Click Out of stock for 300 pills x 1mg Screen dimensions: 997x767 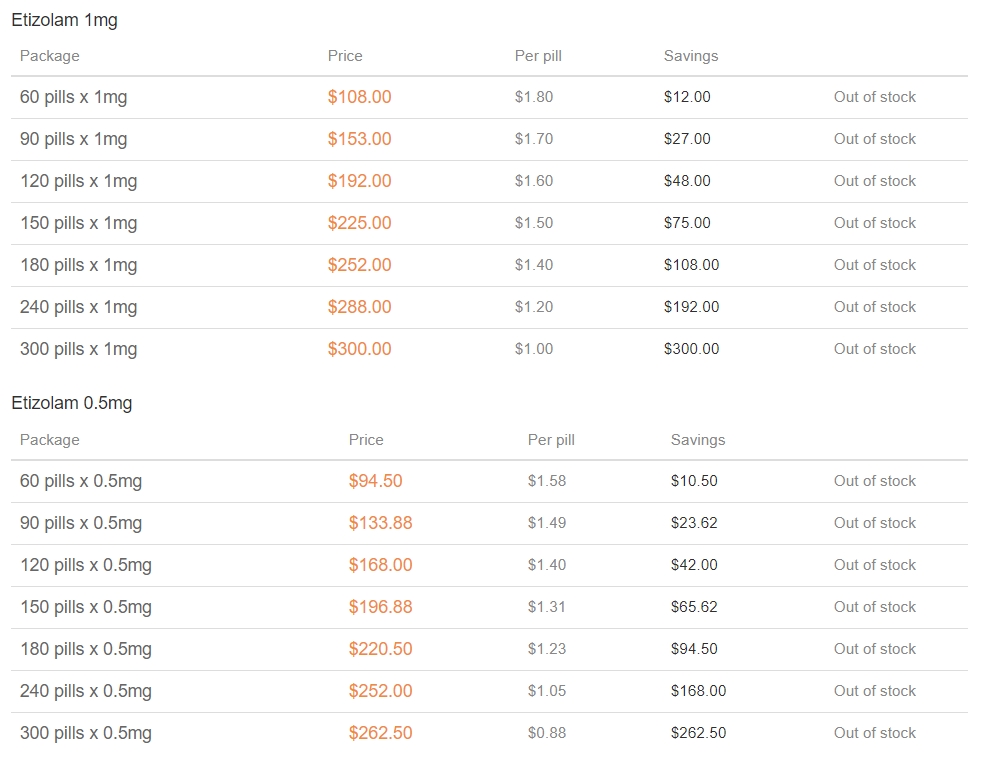[874, 349]
